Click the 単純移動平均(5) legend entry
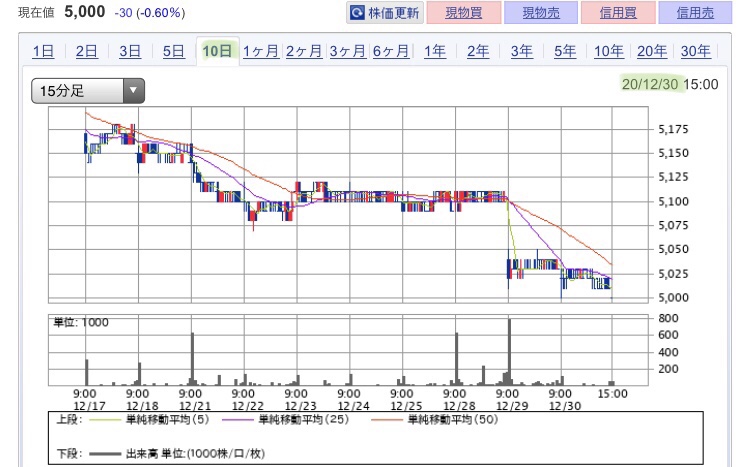741x467 pixels. [x=149, y=419]
